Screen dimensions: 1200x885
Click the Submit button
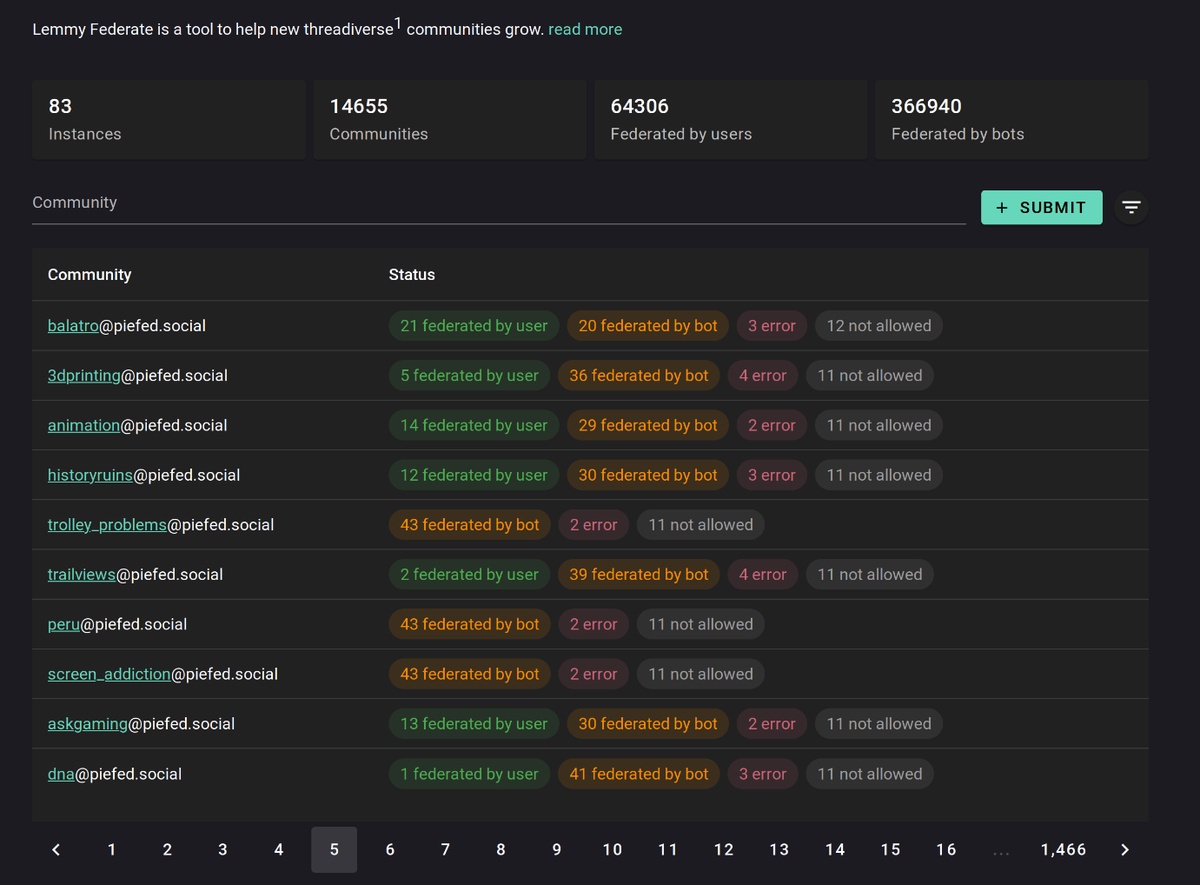point(1041,207)
